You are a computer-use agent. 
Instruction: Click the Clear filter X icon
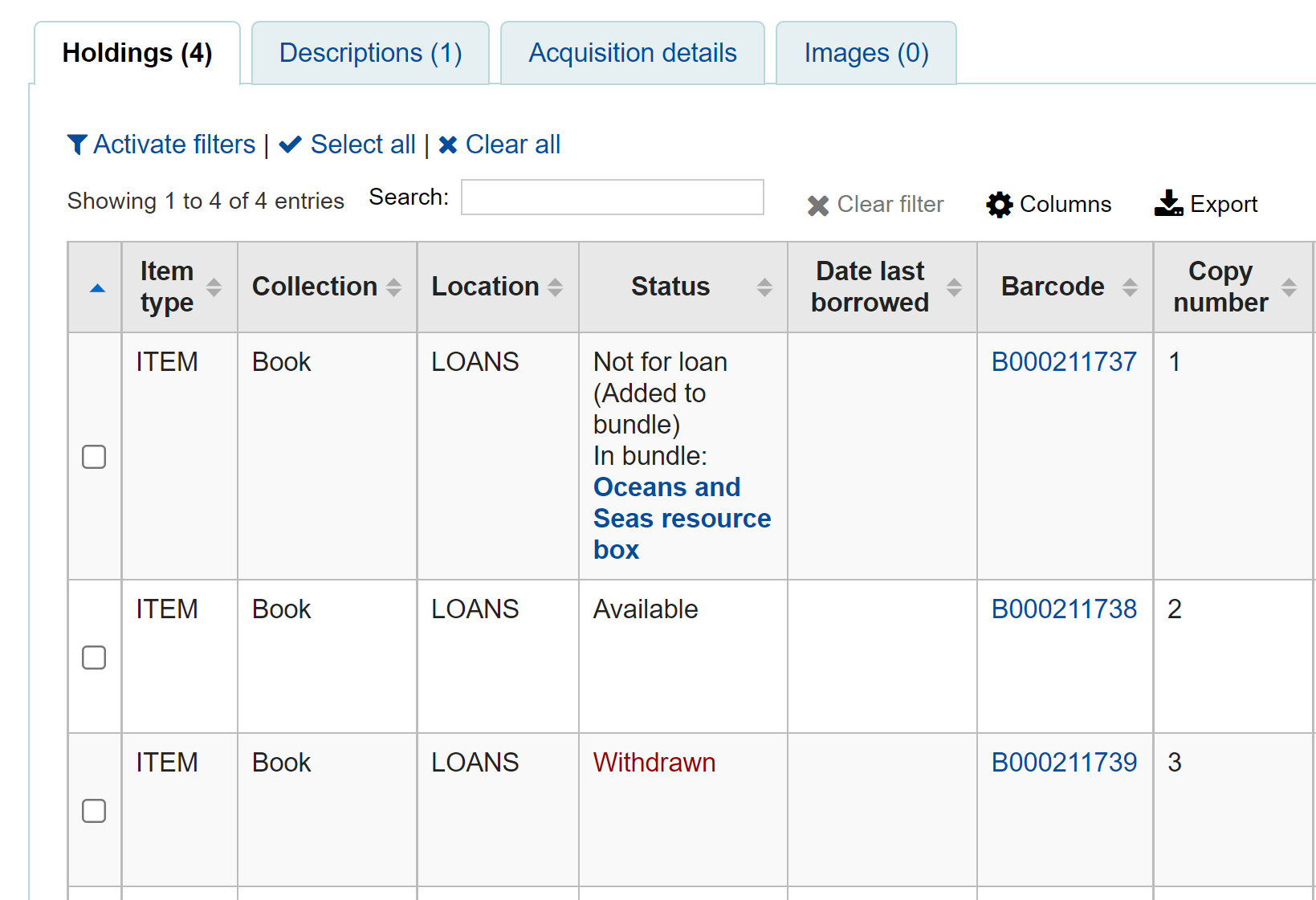[817, 205]
